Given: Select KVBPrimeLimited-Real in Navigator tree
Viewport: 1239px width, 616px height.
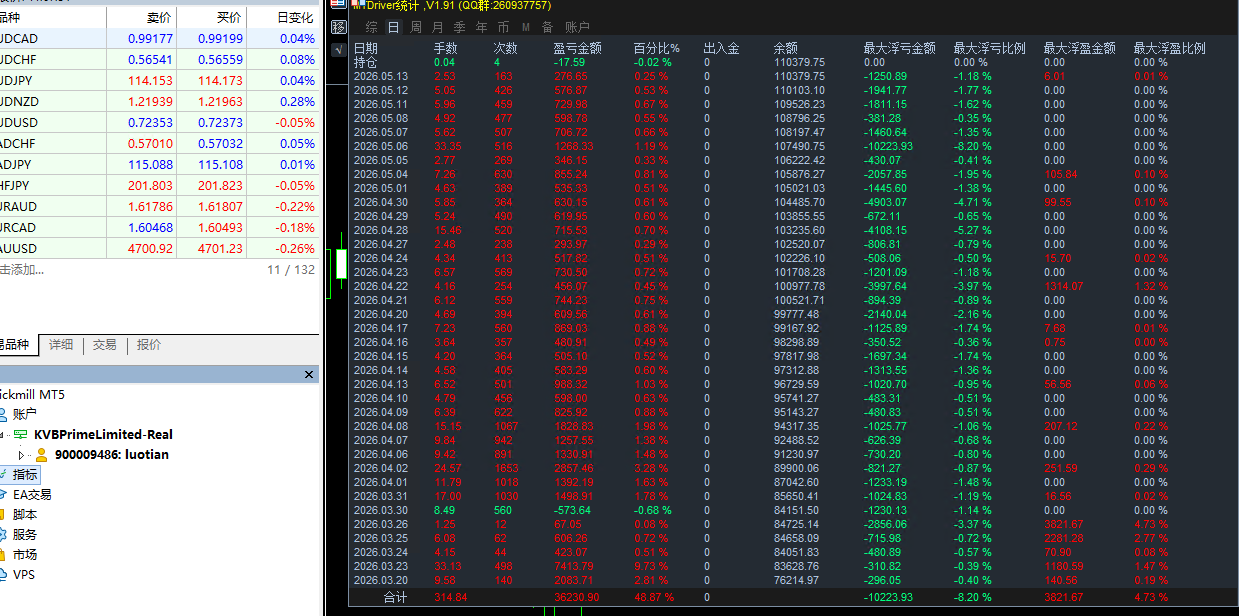Looking at the screenshot, I should point(103,434).
